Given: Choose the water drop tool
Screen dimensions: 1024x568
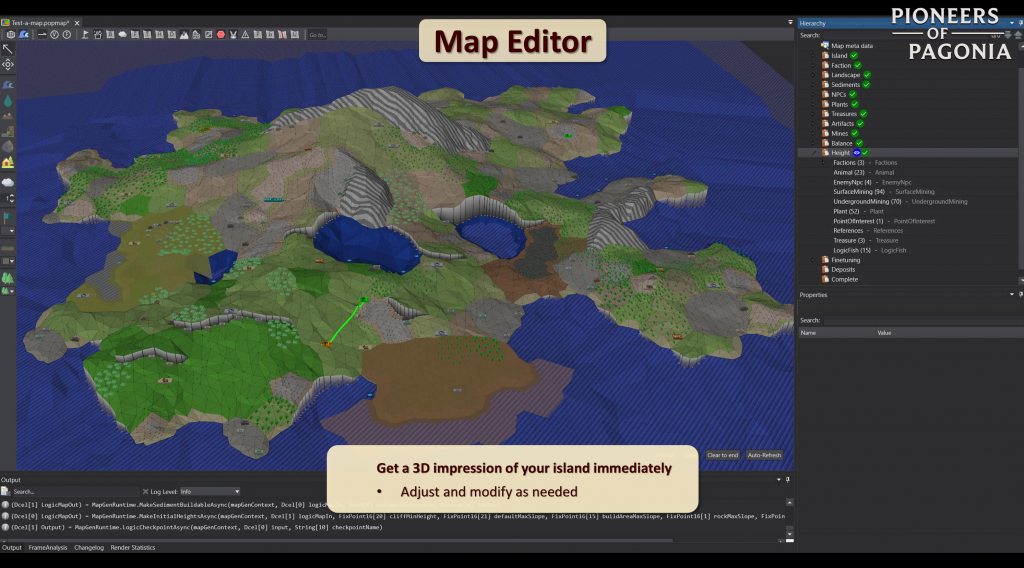Looking at the screenshot, I should [8, 101].
